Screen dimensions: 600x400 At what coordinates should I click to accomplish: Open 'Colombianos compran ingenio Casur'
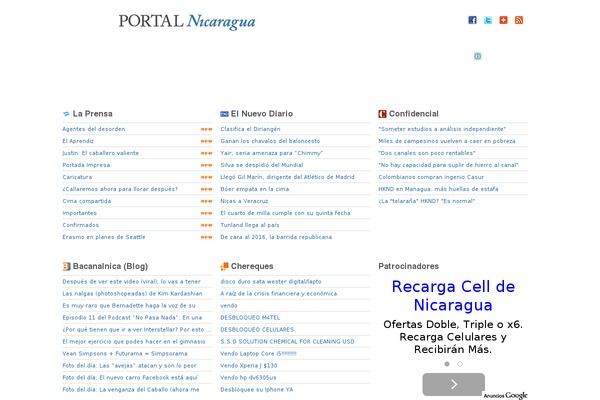tap(431, 177)
